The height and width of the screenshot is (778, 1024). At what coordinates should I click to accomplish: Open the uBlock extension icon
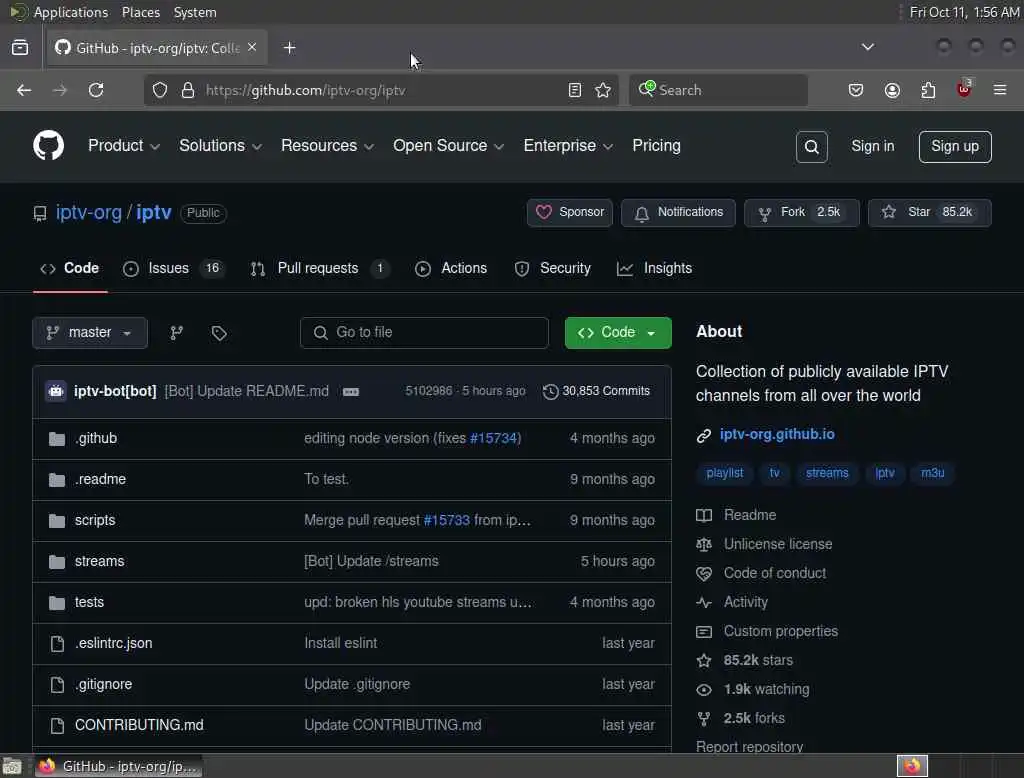pyautogui.click(x=964, y=89)
